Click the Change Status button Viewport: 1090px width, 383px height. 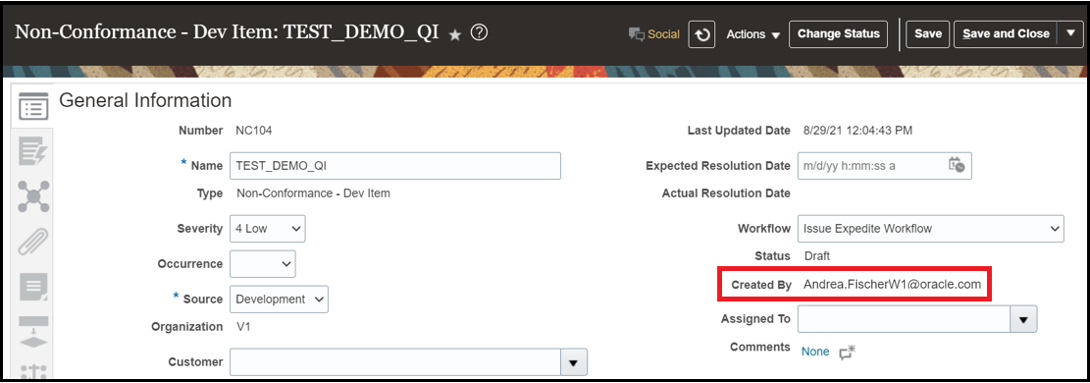coord(838,34)
